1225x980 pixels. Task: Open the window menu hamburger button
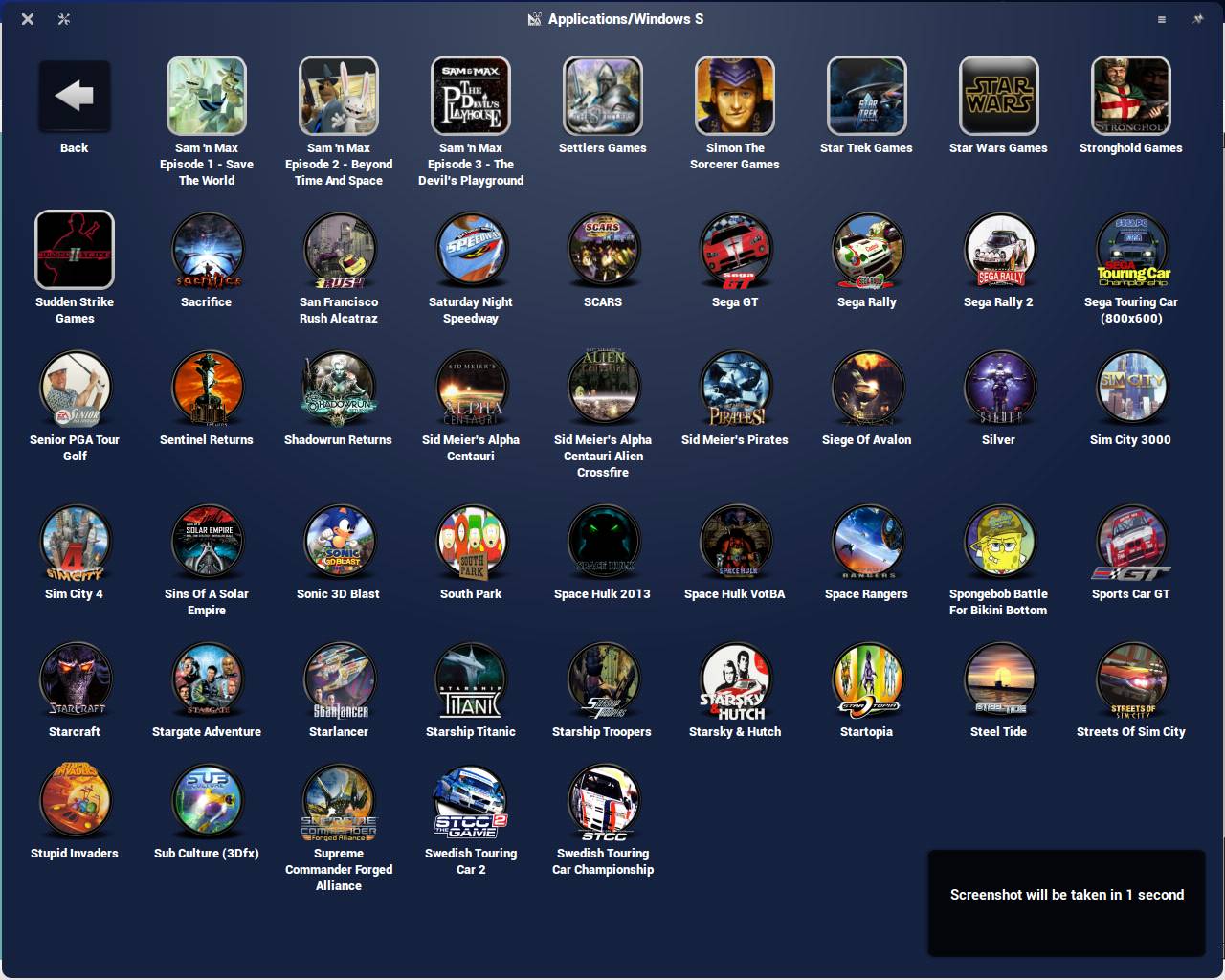coord(1162,19)
